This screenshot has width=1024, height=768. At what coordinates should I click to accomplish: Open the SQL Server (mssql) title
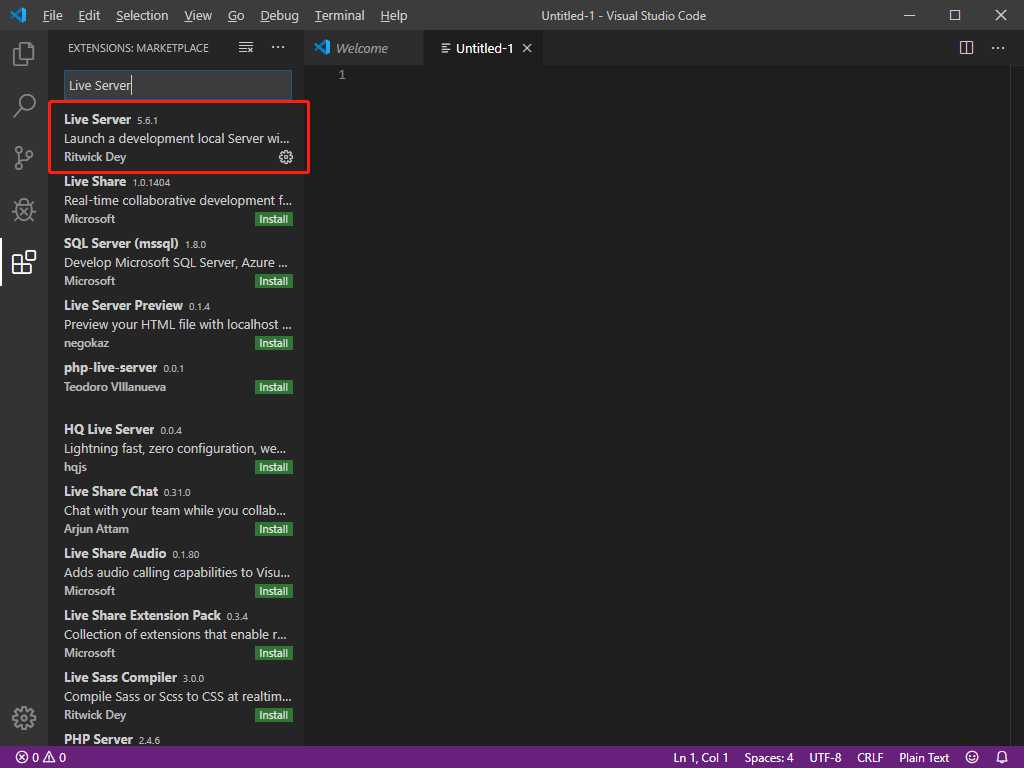tap(121, 244)
